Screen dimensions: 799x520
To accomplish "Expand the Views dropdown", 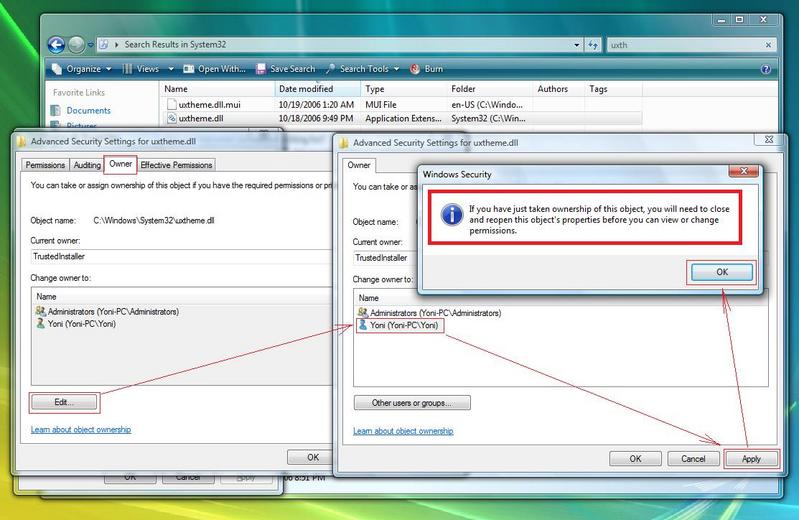I will [148, 69].
